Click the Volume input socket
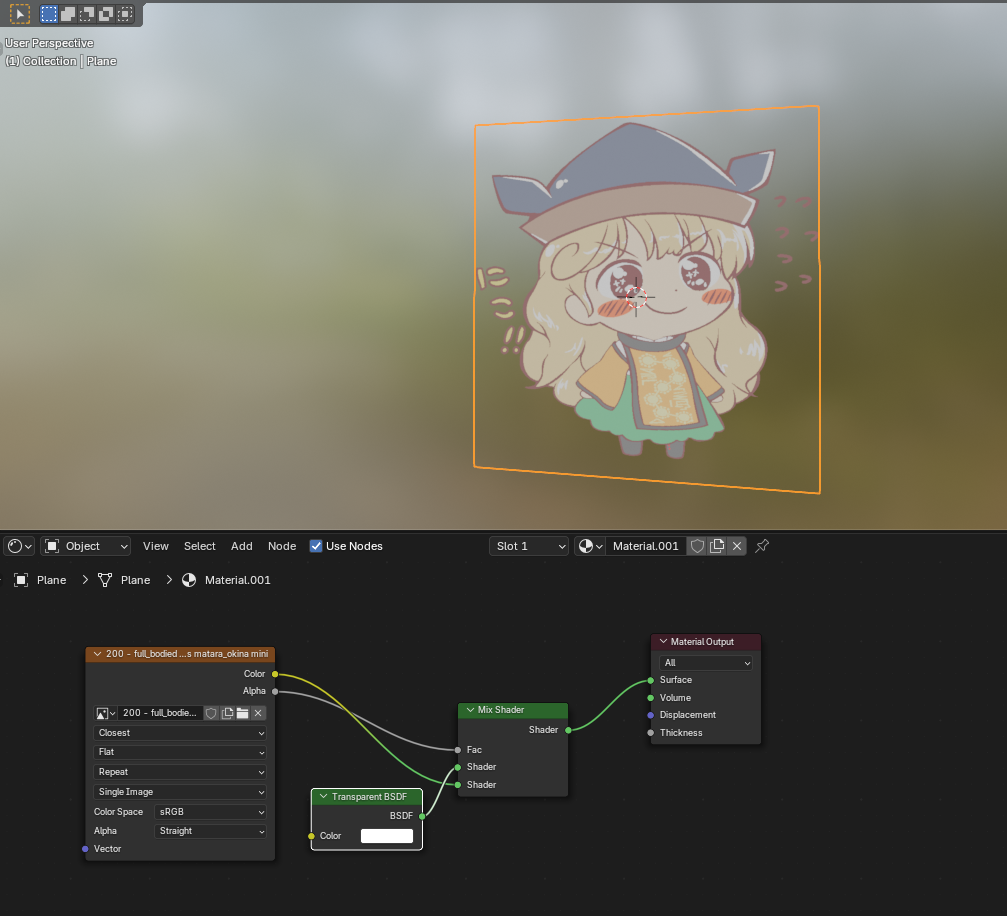The height and width of the screenshot is (916, 1007). tap(651, 698)
